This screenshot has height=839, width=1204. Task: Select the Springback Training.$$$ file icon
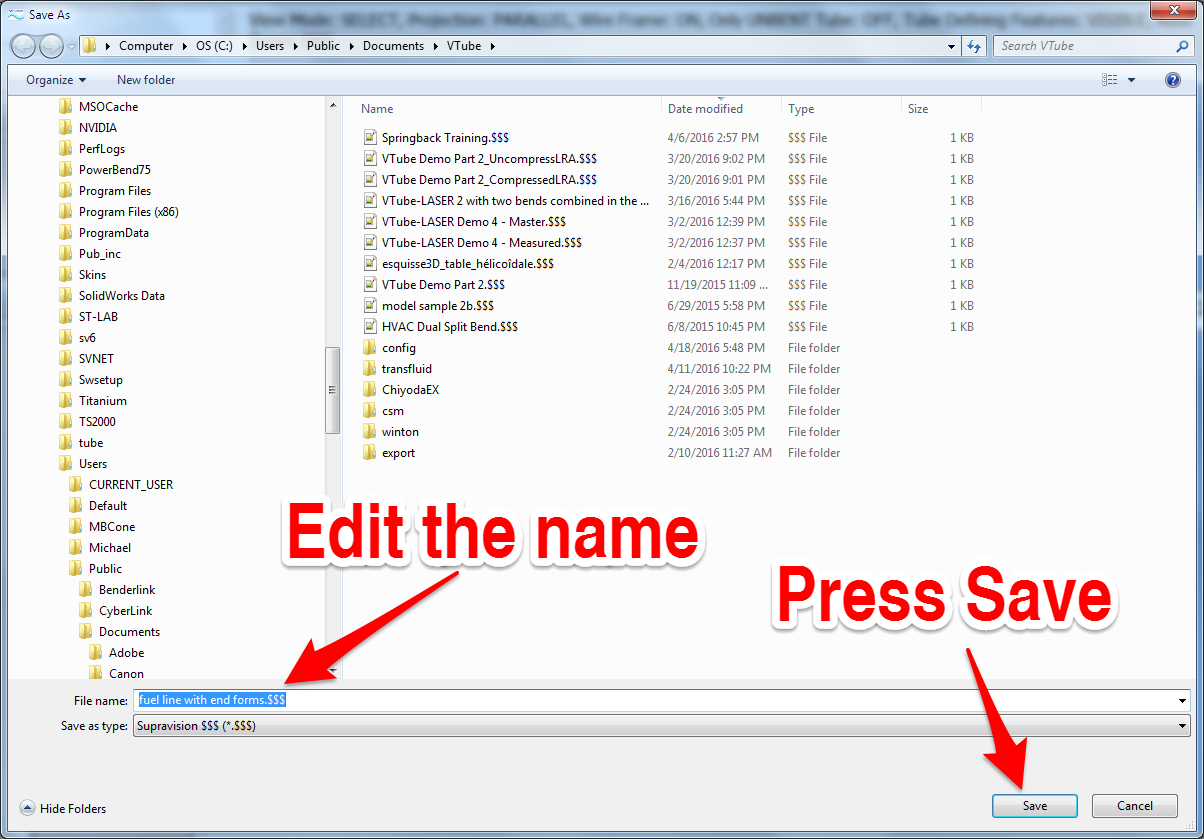(x=370, y=138)
